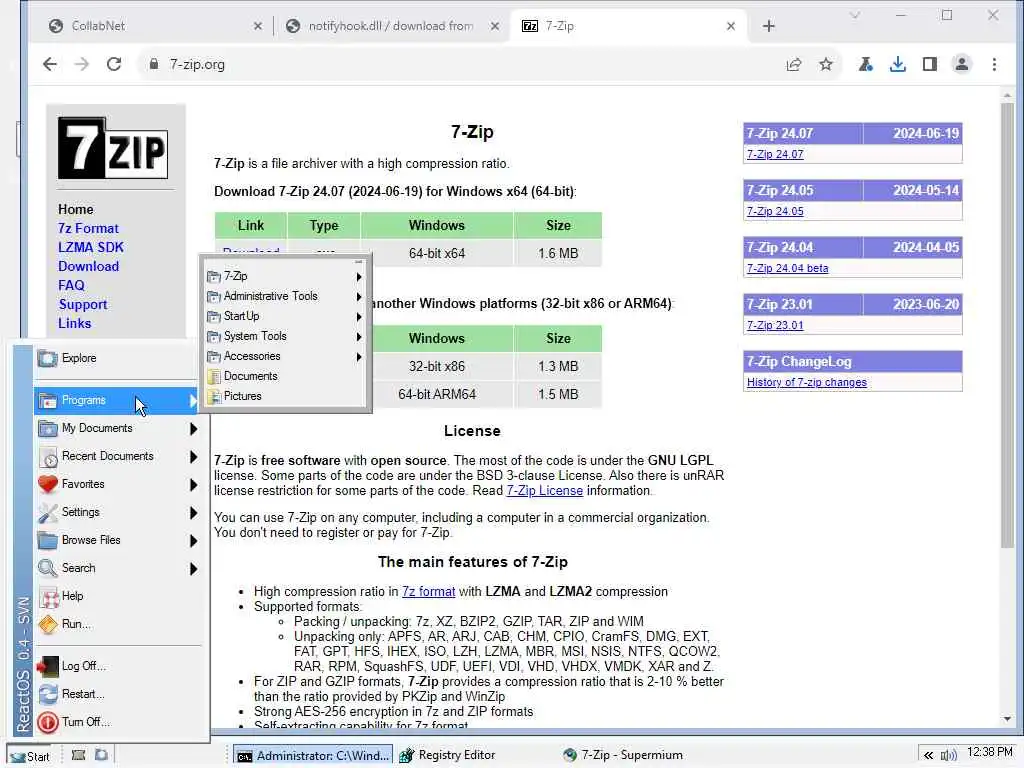Open the LZMA SDK sidebar link
Viewport: 1024px width, 768px height.
(x=91, y=248)
